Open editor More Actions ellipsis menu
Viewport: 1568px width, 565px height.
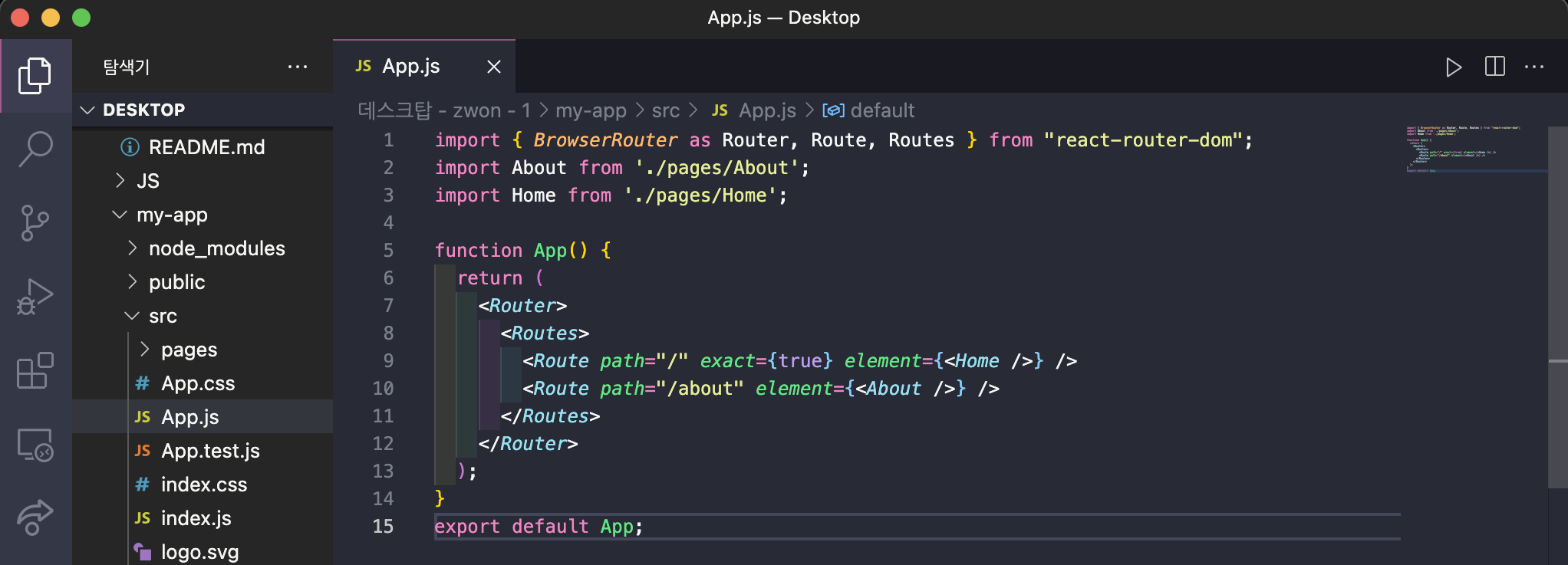point(1534,67)
